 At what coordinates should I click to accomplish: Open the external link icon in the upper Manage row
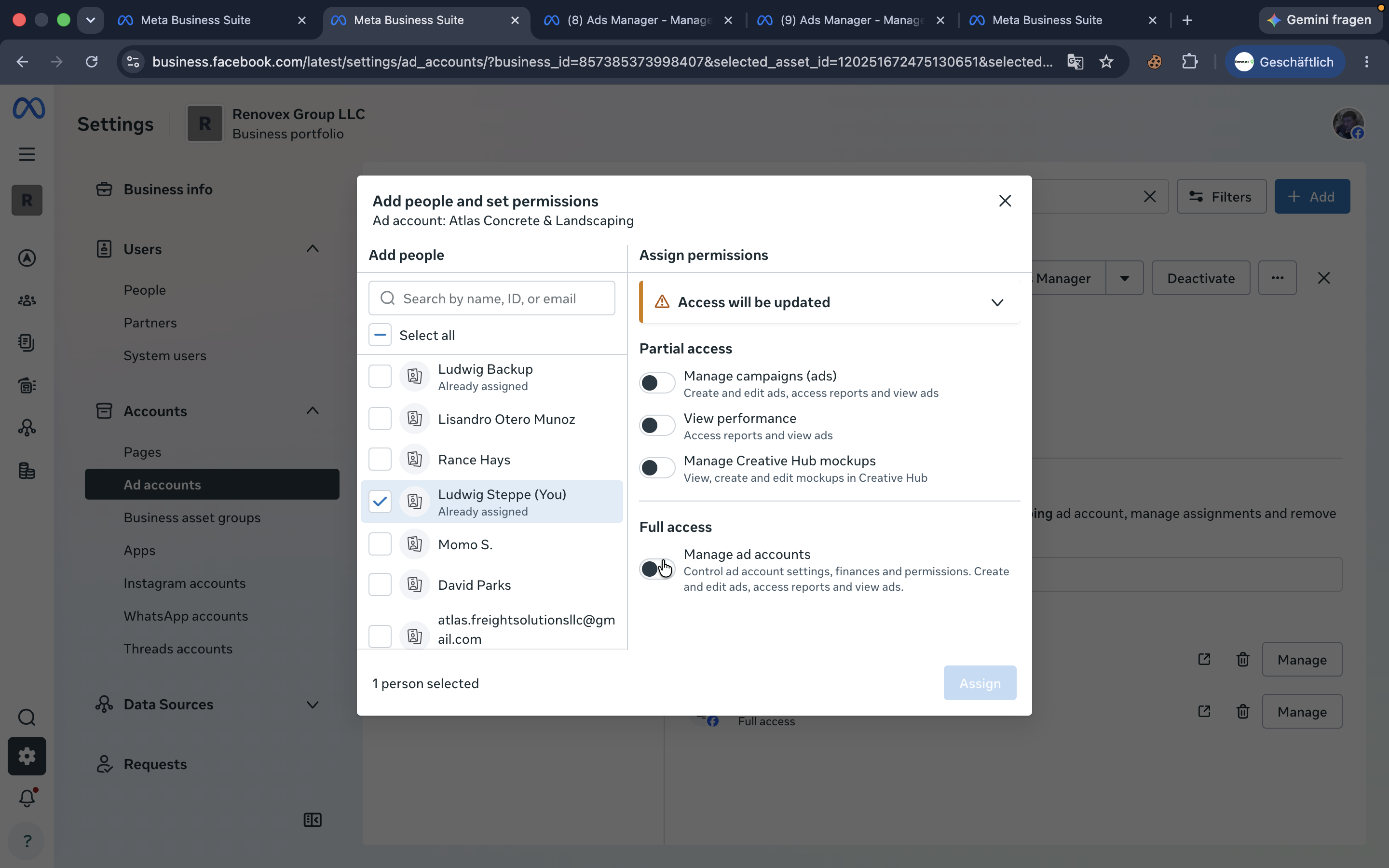(x=1204, y=660)
